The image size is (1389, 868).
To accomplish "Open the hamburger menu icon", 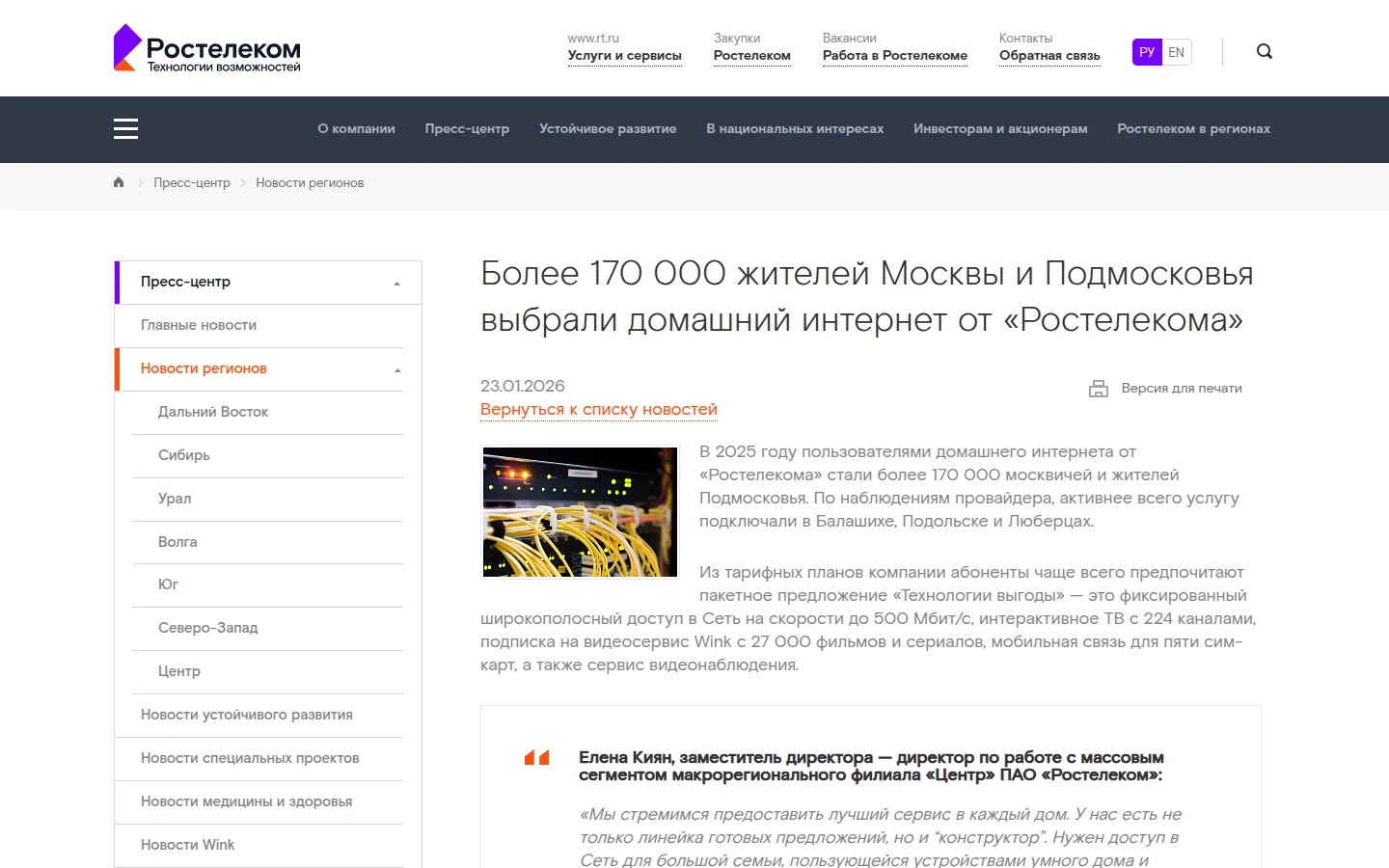I will (125, 129).
